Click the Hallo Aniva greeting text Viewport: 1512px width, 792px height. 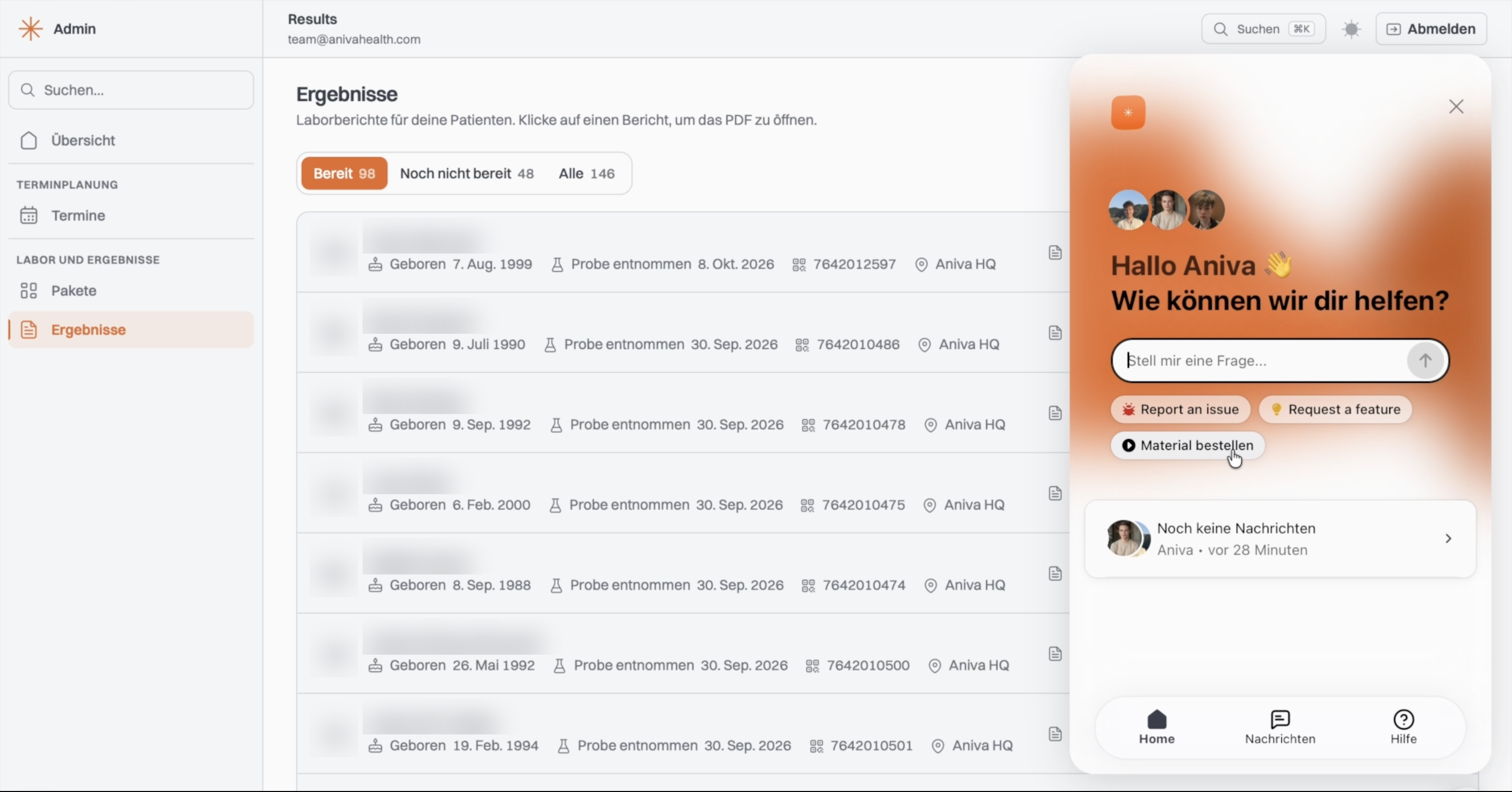click(x=1201, y=265)
